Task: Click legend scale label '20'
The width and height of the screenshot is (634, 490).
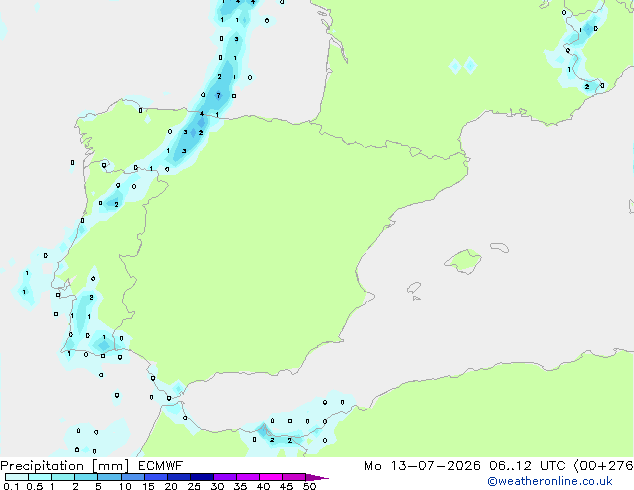Action: tap(171, 486)
